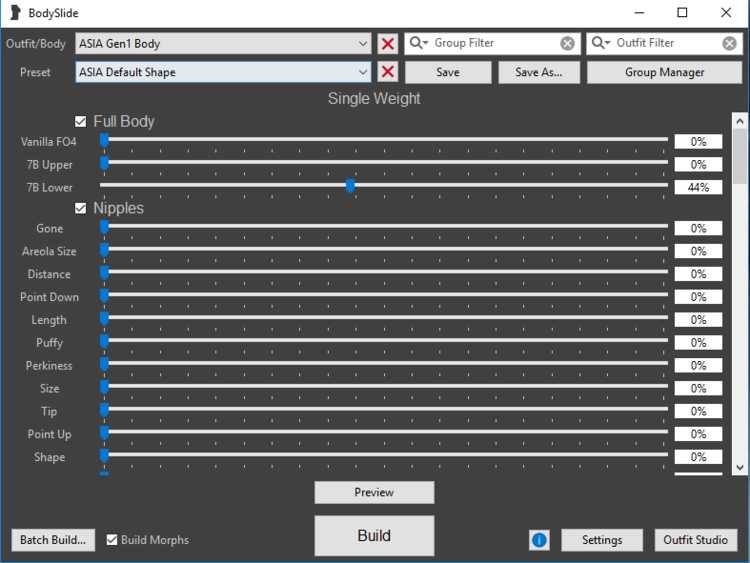Click the large Build button
Image resolution: width=750 pixels, height=563 pixels.
374,535
